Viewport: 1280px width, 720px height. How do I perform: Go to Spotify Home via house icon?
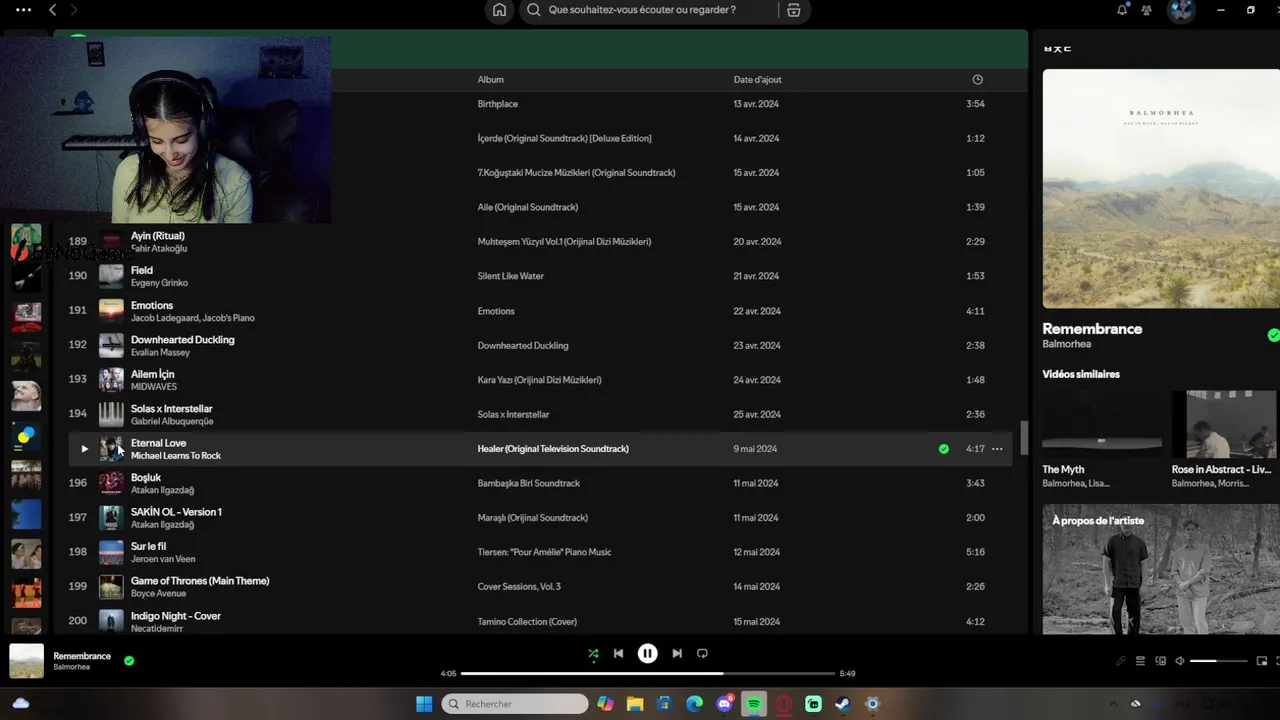point(499,10)
